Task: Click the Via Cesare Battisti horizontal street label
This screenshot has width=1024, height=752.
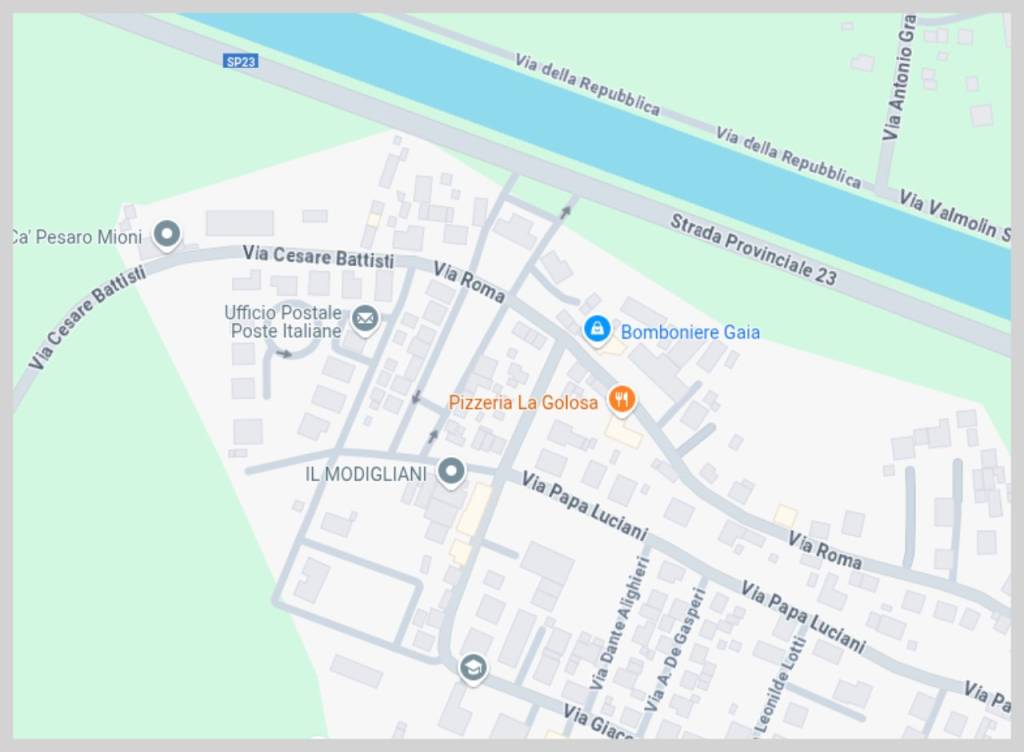Action: click(x=318, y=256)
